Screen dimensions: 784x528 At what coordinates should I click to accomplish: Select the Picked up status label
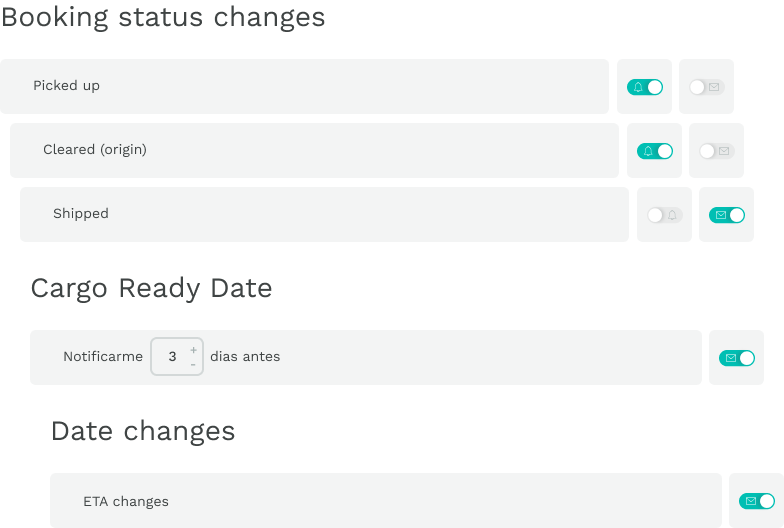tap(66, 86)
